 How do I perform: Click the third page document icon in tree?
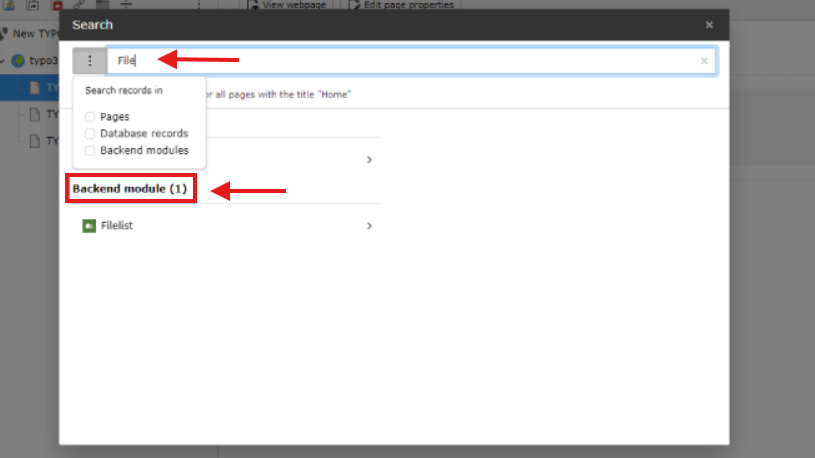pos(35,141)
